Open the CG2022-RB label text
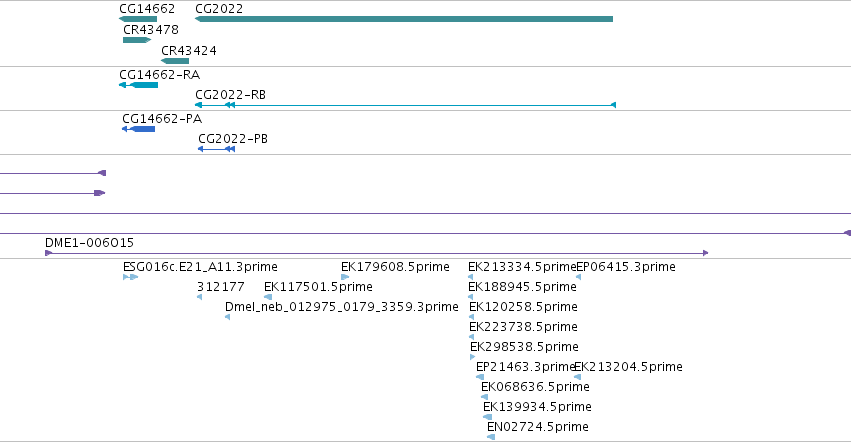The height and width of the screenshot is (442, 851). click(x=231, y=94)
